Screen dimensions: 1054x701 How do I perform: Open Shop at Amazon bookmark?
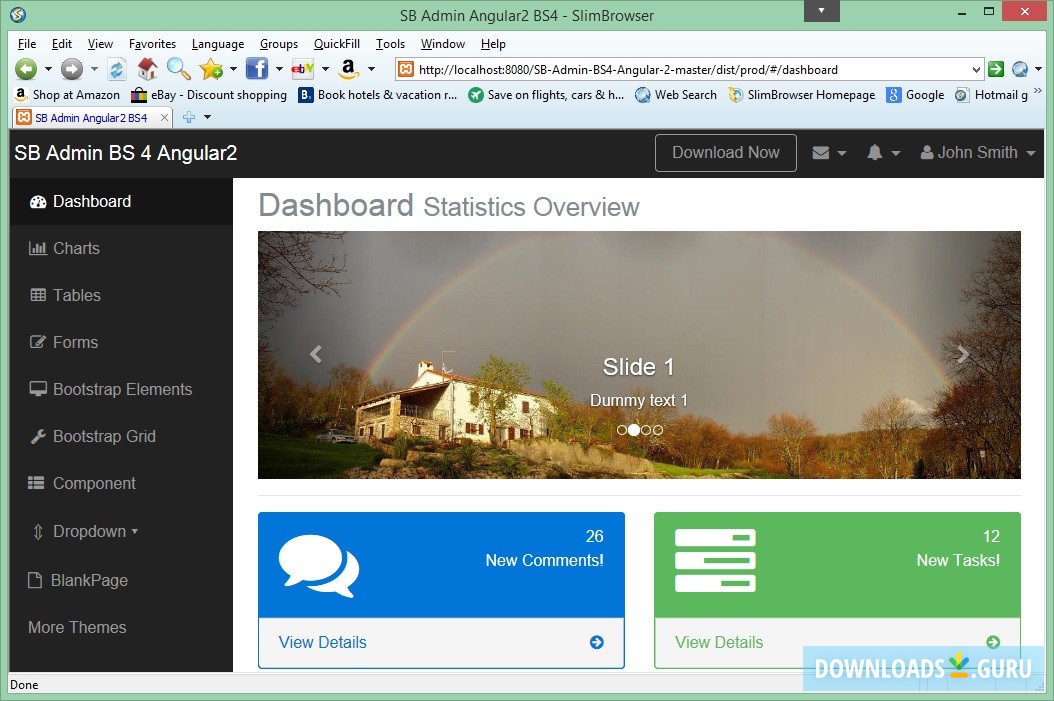(67, 95)
